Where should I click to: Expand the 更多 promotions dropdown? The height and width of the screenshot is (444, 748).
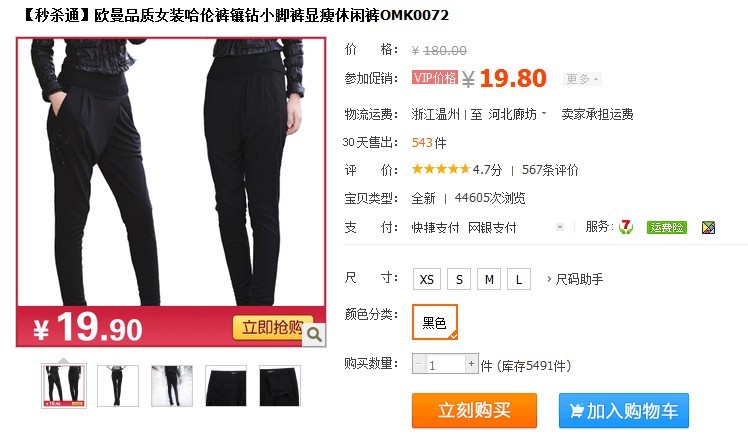point(582,79)
